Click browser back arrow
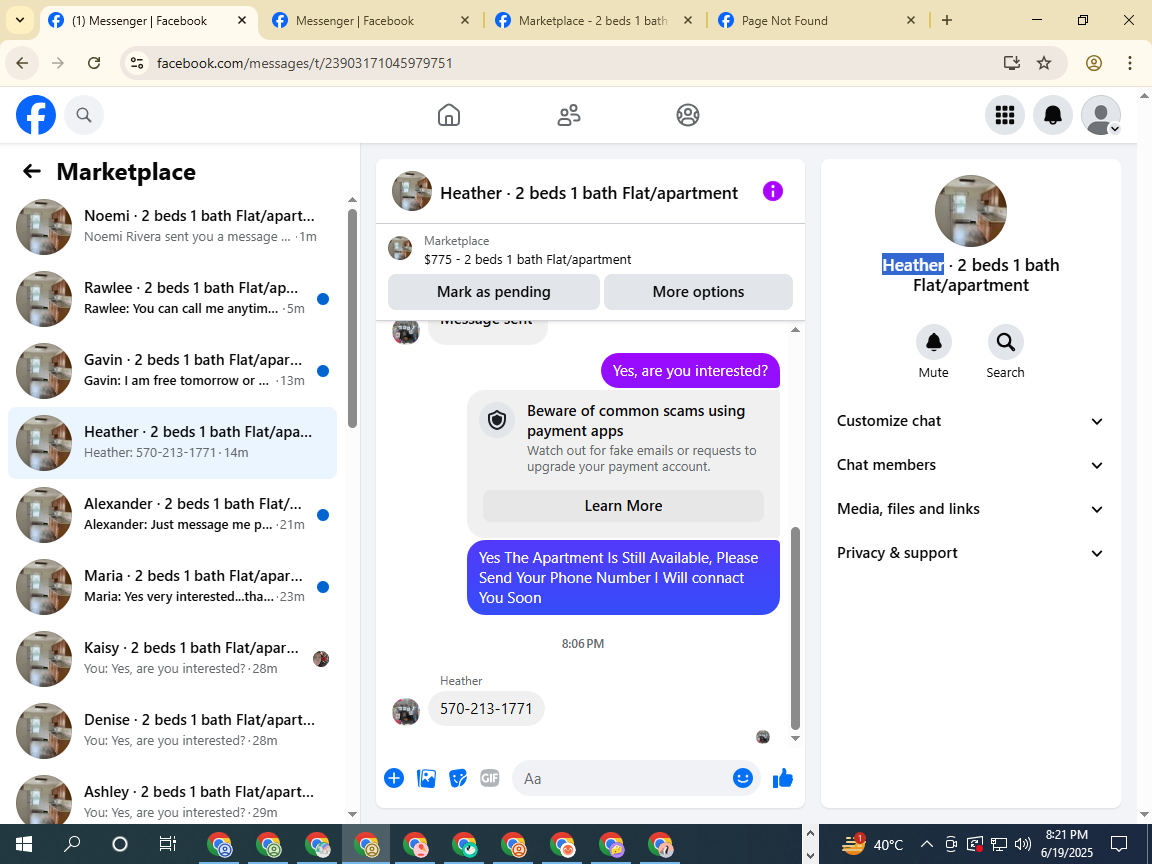Image resolution: width=1152 pixels, height=864 pixels. click(x=22, y=63)
